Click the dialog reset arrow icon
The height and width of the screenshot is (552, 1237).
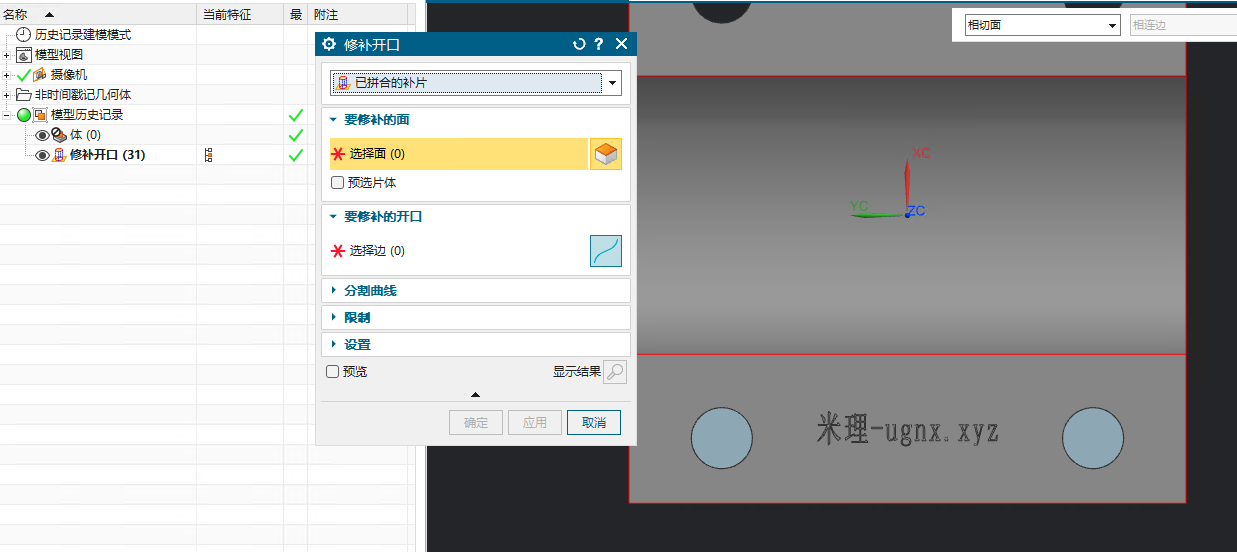578,44
